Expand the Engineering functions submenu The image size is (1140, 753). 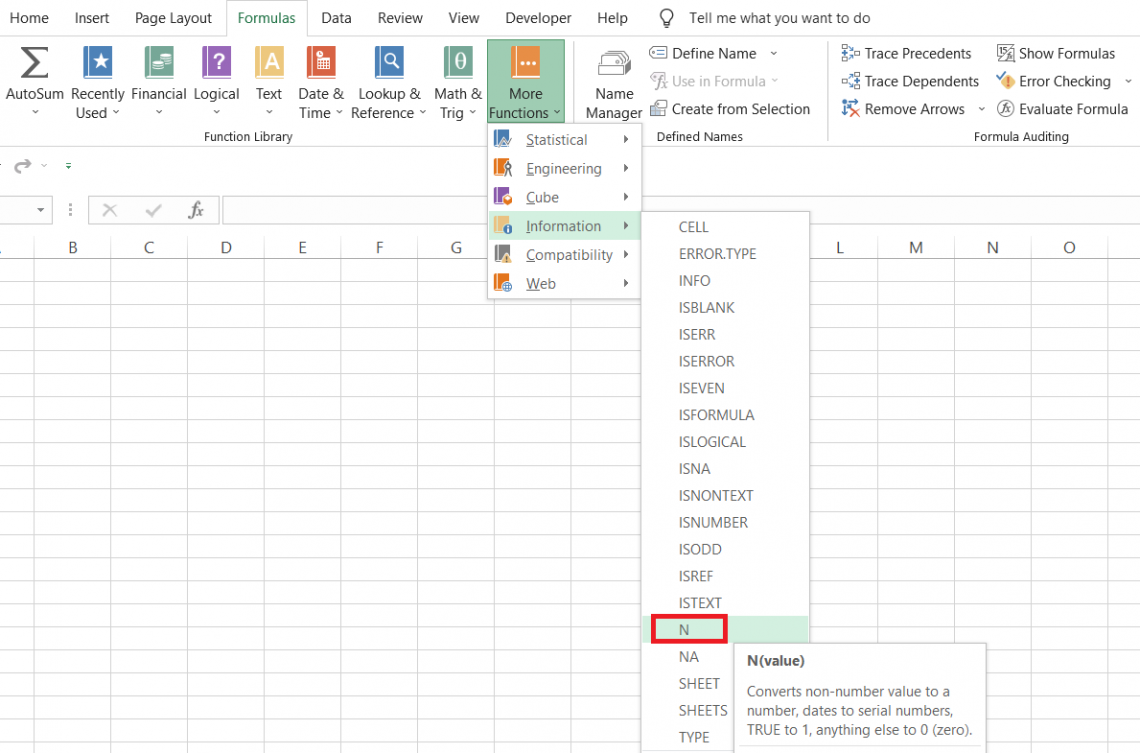click(563, 169)
